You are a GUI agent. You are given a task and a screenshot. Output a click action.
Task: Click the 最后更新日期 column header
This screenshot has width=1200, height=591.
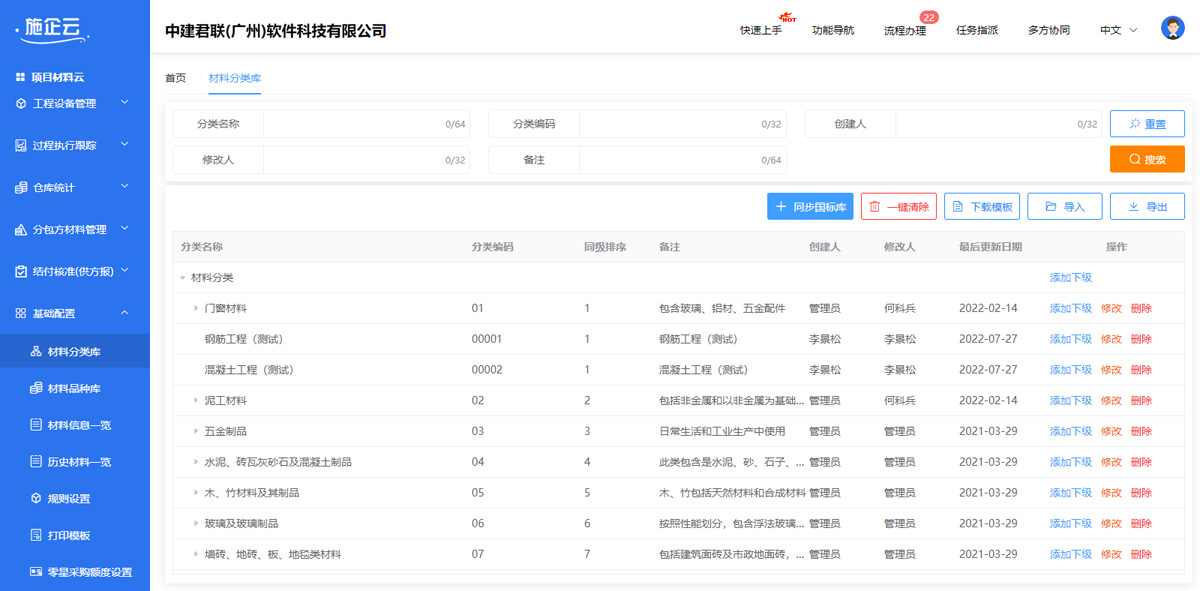click(990, 247)
